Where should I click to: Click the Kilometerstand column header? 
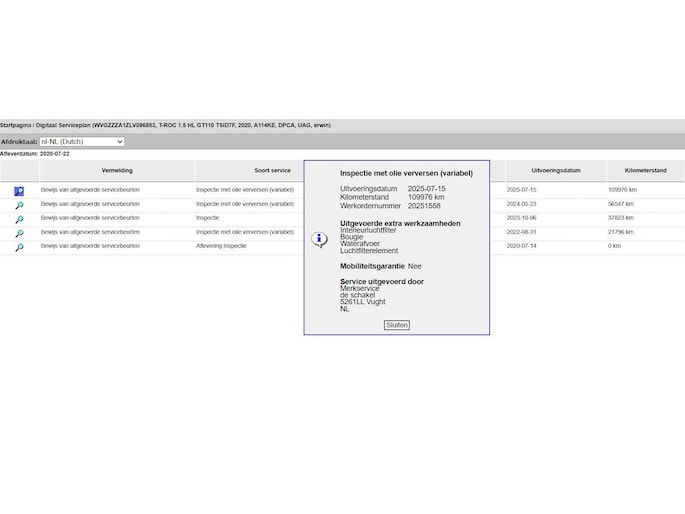645,171
